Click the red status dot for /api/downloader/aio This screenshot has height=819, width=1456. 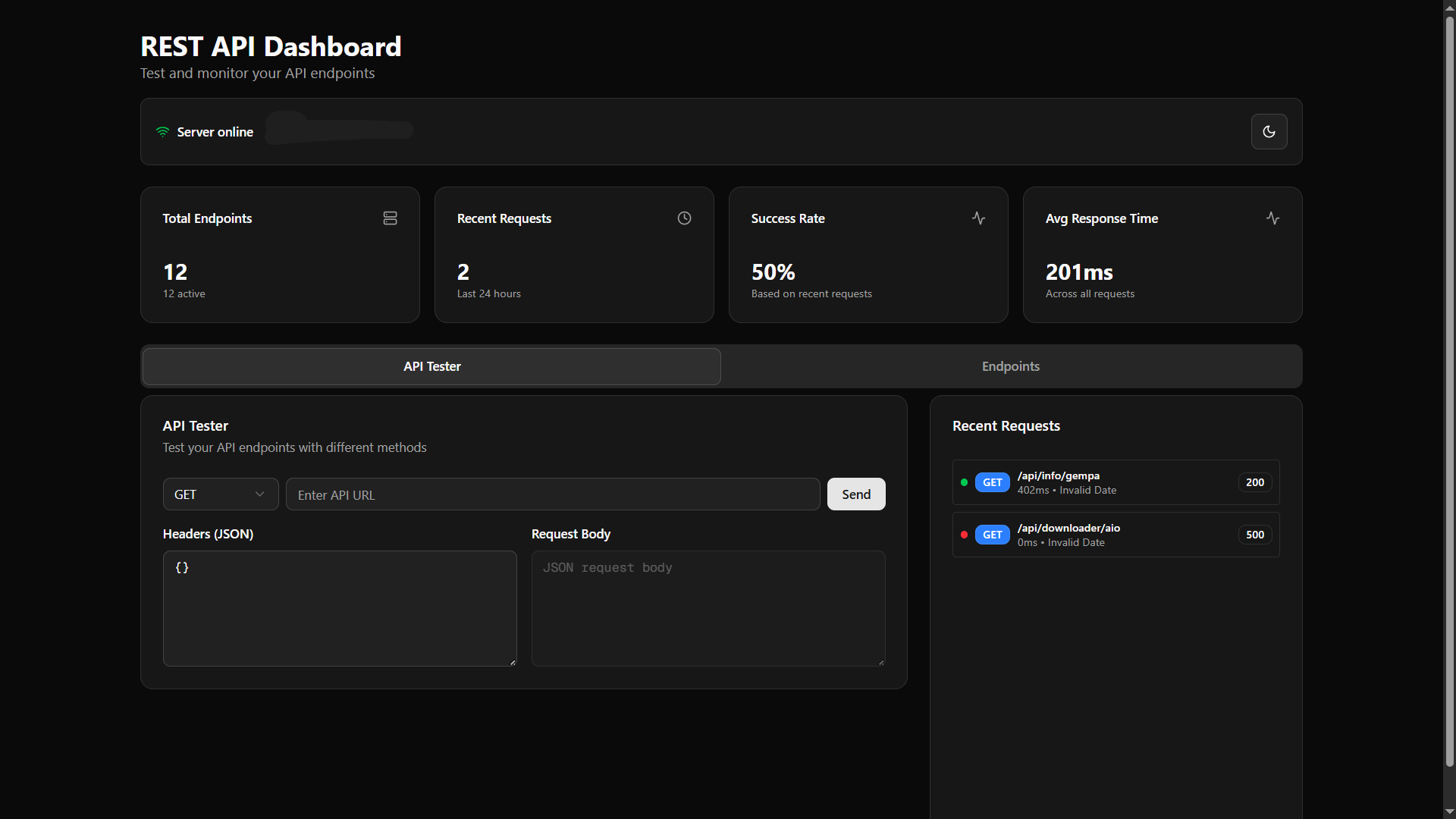[x=964, y=535]
